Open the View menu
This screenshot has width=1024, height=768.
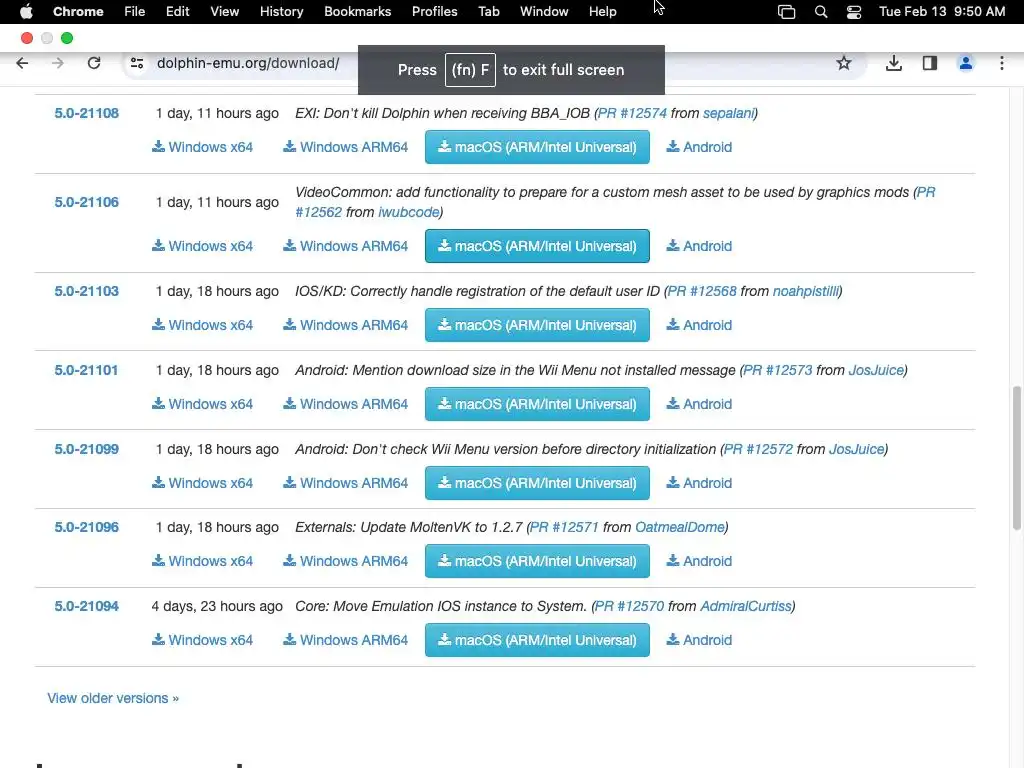224,12
